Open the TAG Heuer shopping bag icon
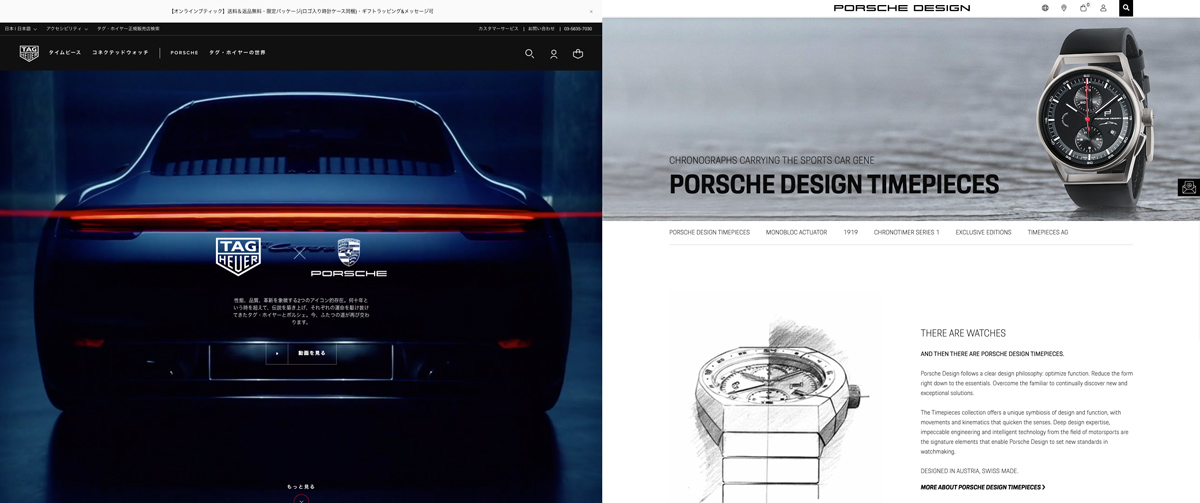Screen dimensions: 1200x503 pos(578,53)
